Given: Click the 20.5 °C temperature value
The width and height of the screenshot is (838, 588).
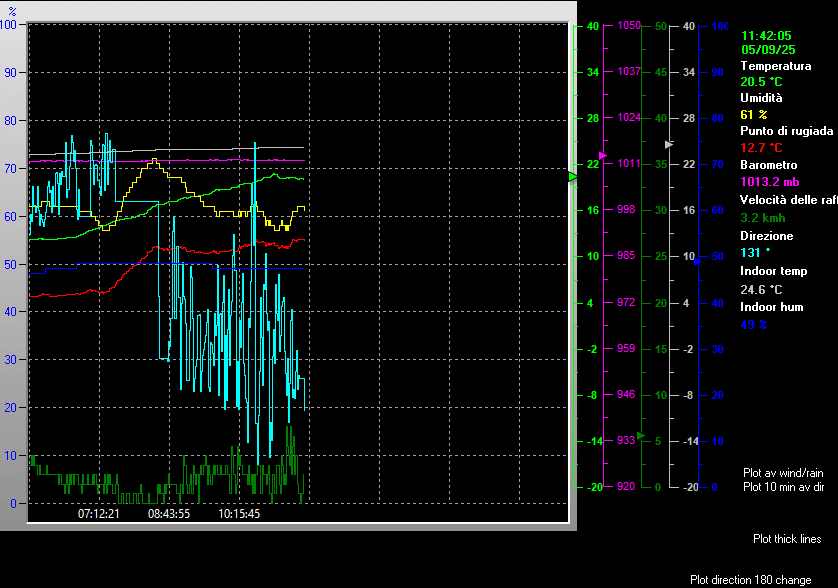Looking at the screenshot, I should click(x=761, y=82).
